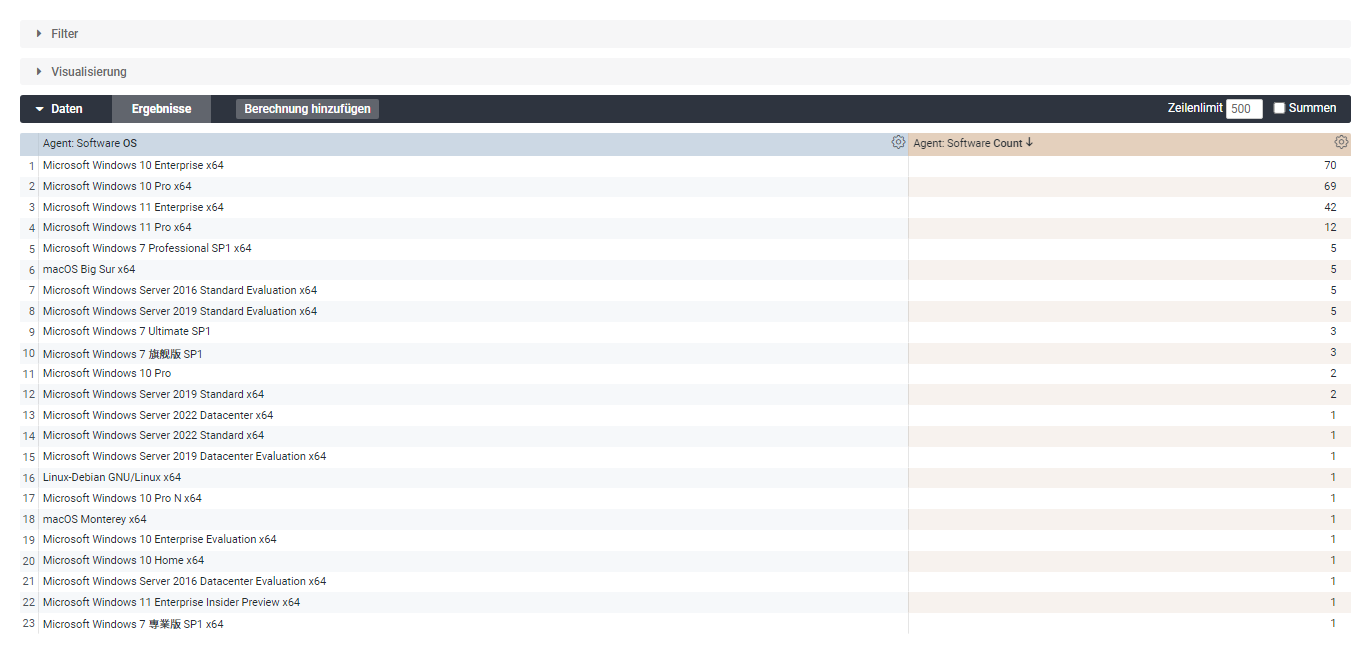This screenshot has height=660, width=1369.
Task: Click count value 12
Action: point(1330,227)
